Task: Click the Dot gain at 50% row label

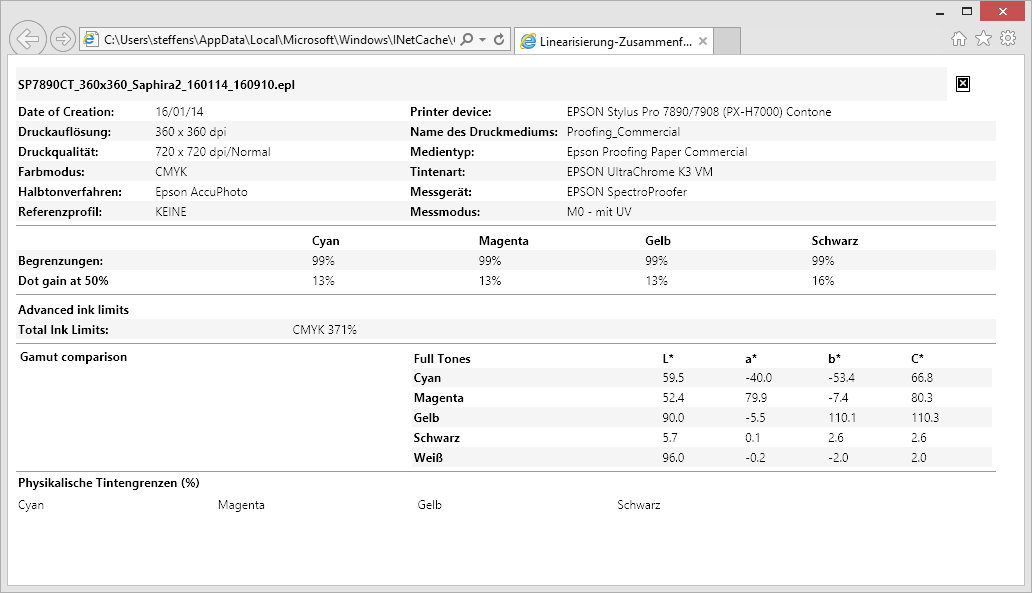Action: 63,281
